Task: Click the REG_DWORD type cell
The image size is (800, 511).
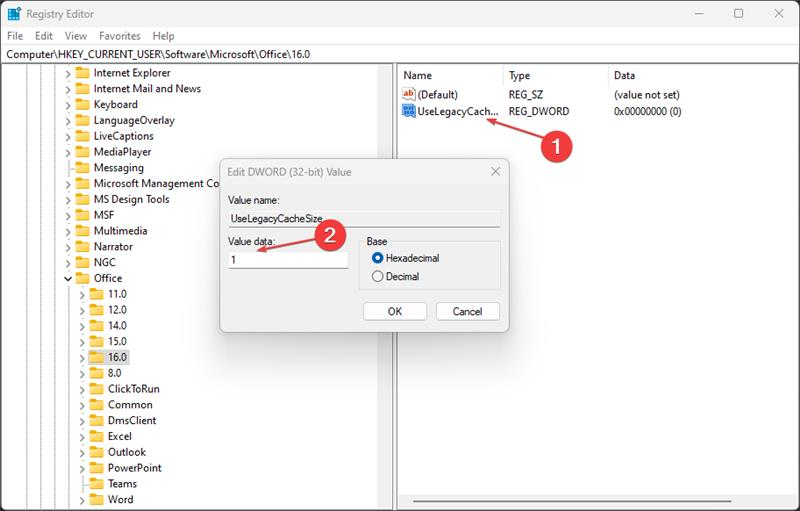Action: pos(539,111)
